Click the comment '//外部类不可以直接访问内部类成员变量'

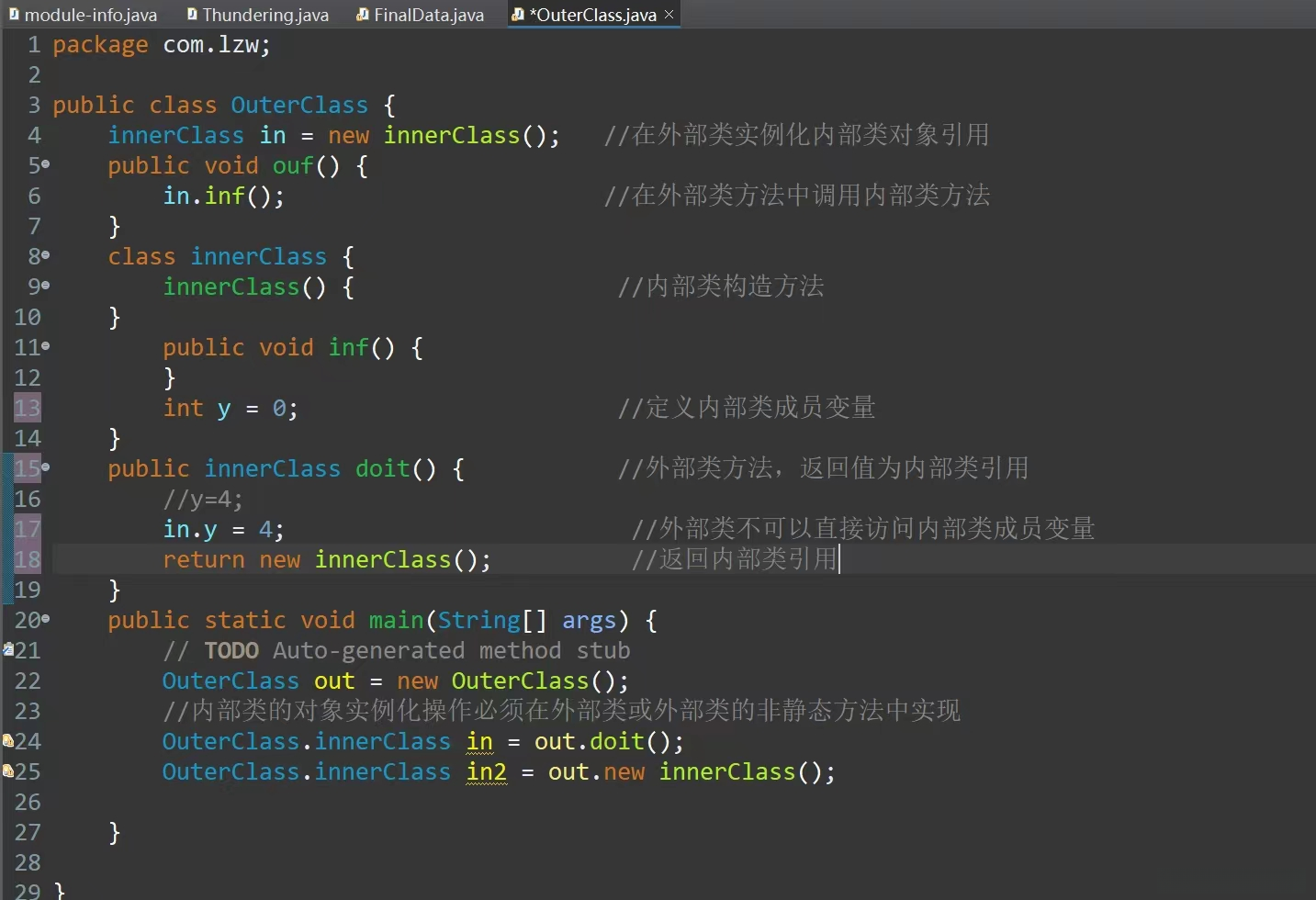[x=863, y=529]
